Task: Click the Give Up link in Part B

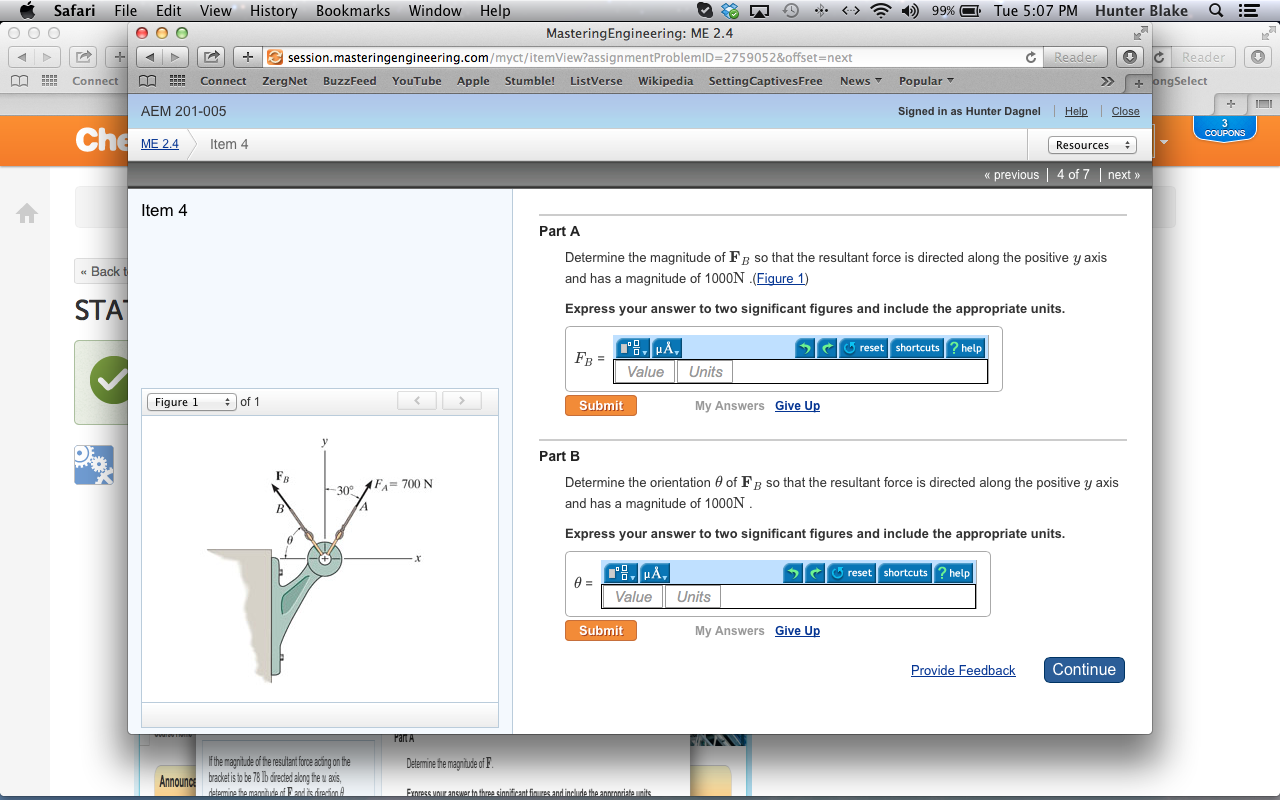Action: coord(797,630)
